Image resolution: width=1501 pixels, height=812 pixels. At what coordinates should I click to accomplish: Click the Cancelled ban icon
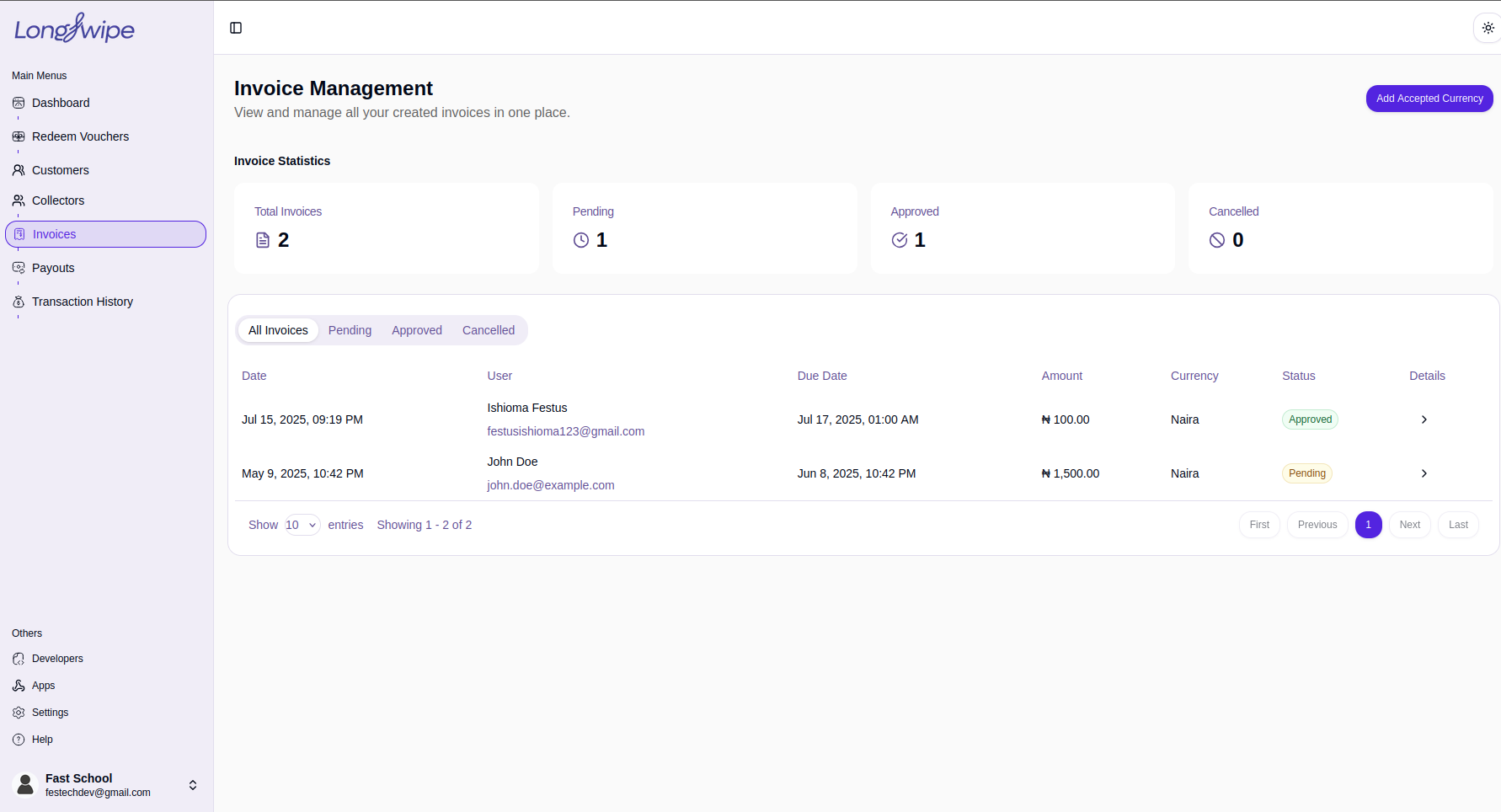coord(1217,240)
